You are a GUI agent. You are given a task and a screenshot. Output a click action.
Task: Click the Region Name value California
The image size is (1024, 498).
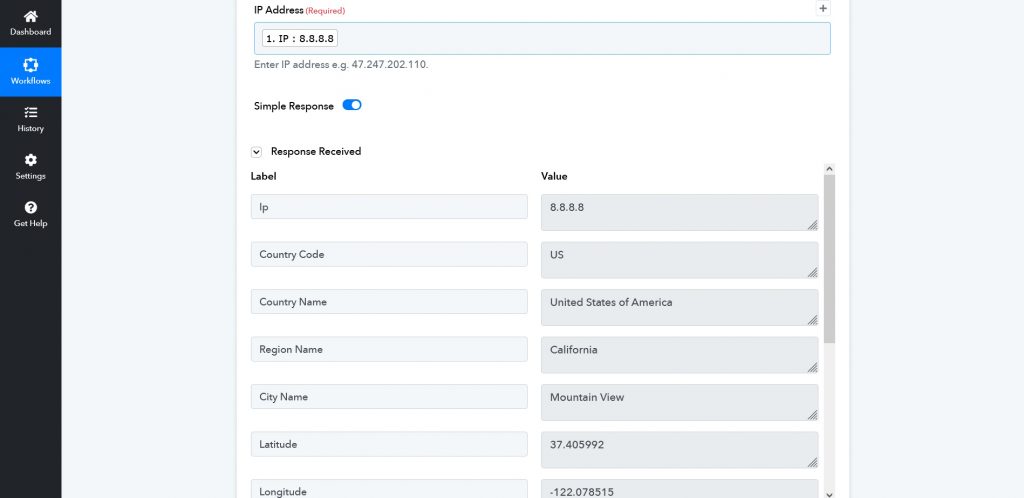(678, 354)
